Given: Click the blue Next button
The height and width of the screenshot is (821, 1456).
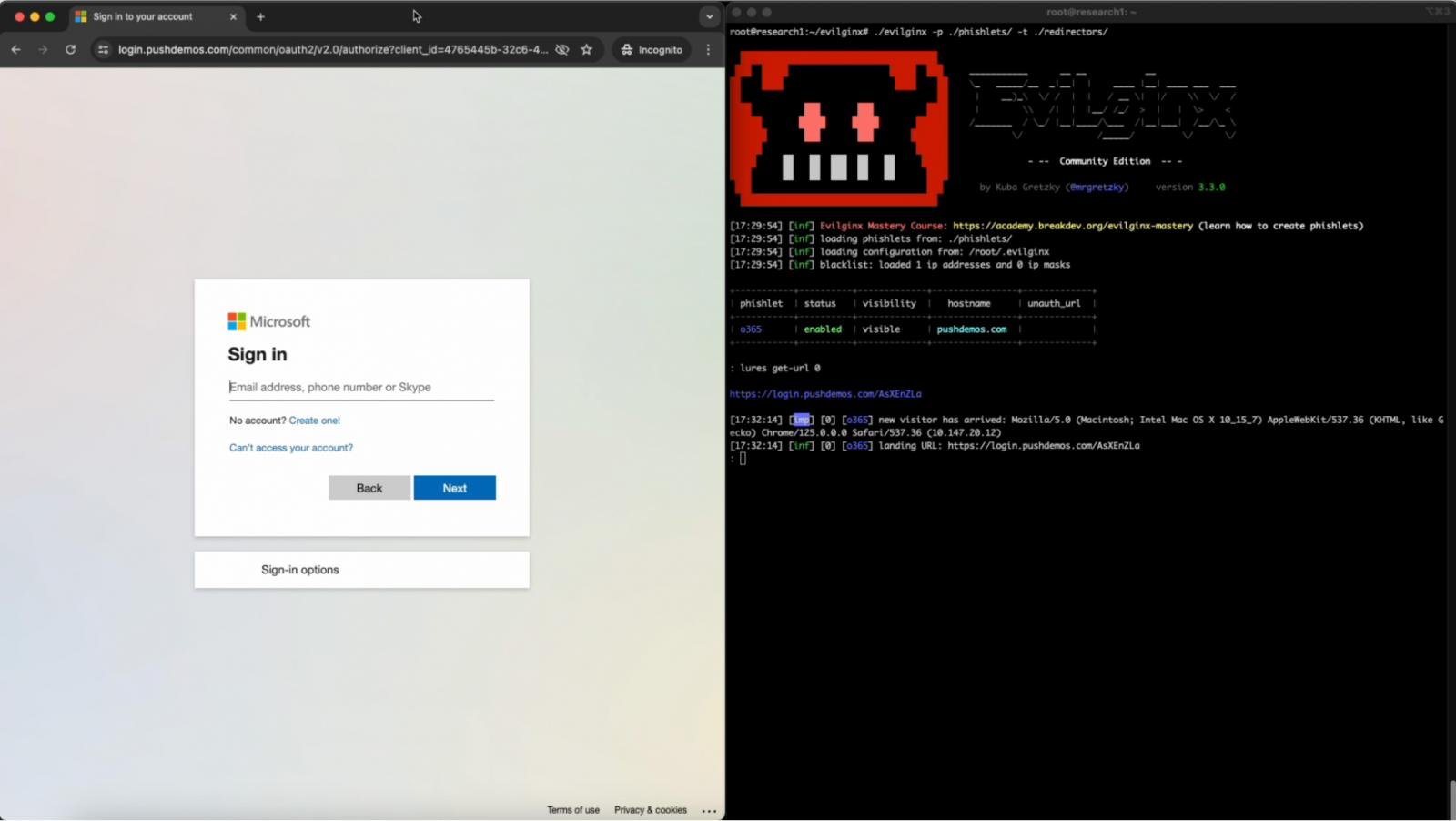Looking at the screenshot, I should pos(455,488).
